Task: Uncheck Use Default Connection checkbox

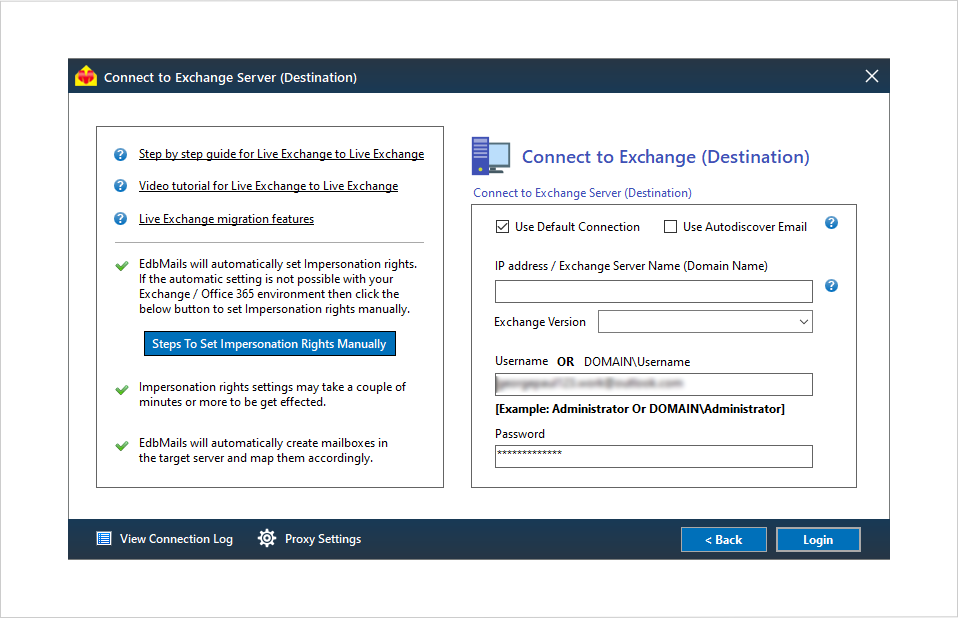Action: (x=502, y=227)
